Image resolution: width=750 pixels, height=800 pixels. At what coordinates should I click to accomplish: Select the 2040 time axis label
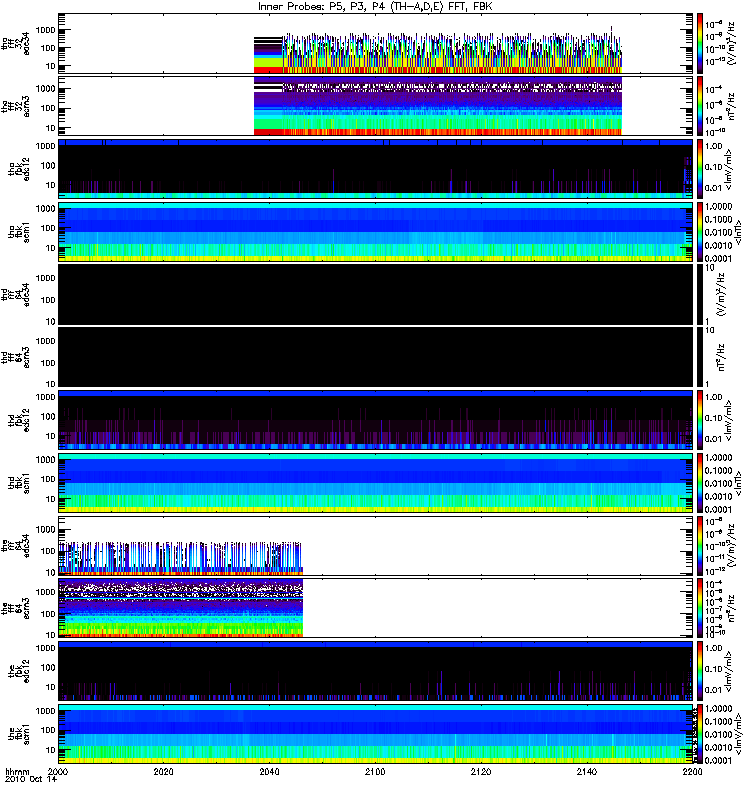(269, 771)
